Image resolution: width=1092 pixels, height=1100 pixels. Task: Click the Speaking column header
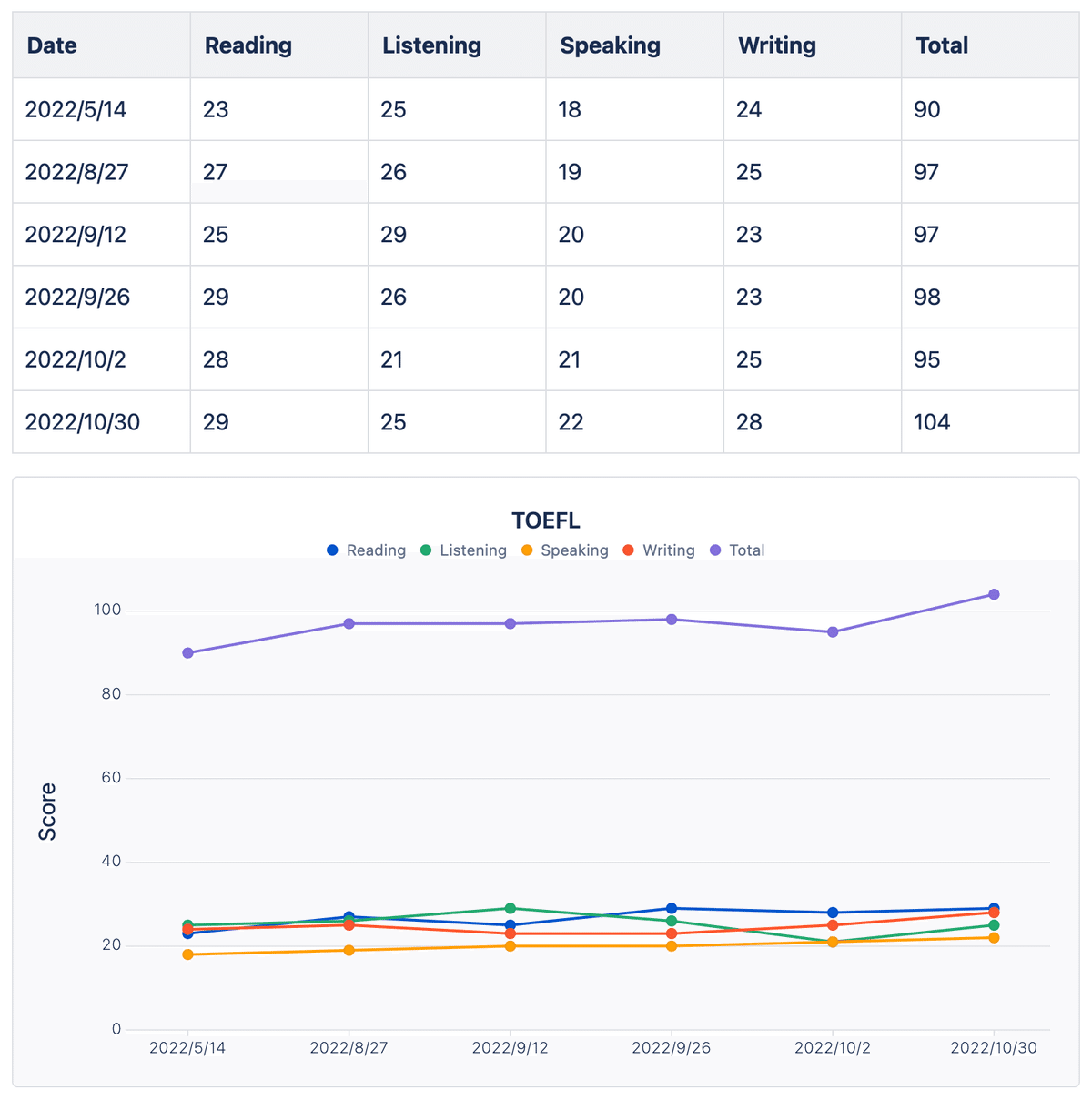[635, 45]
